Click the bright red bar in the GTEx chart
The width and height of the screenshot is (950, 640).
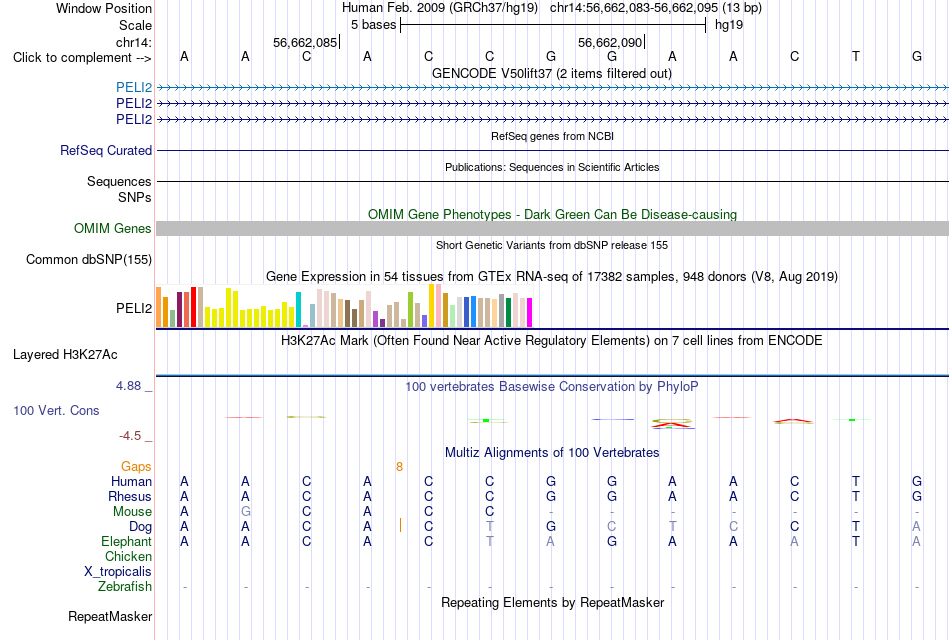[193, 307]
